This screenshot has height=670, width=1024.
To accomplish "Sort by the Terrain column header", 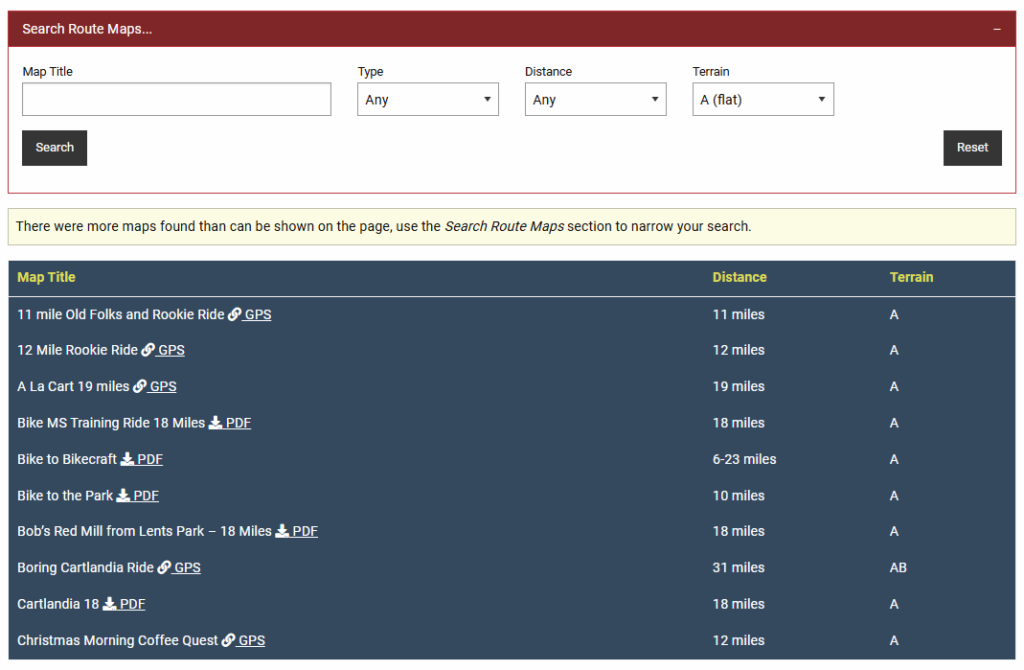I will 911,277.
